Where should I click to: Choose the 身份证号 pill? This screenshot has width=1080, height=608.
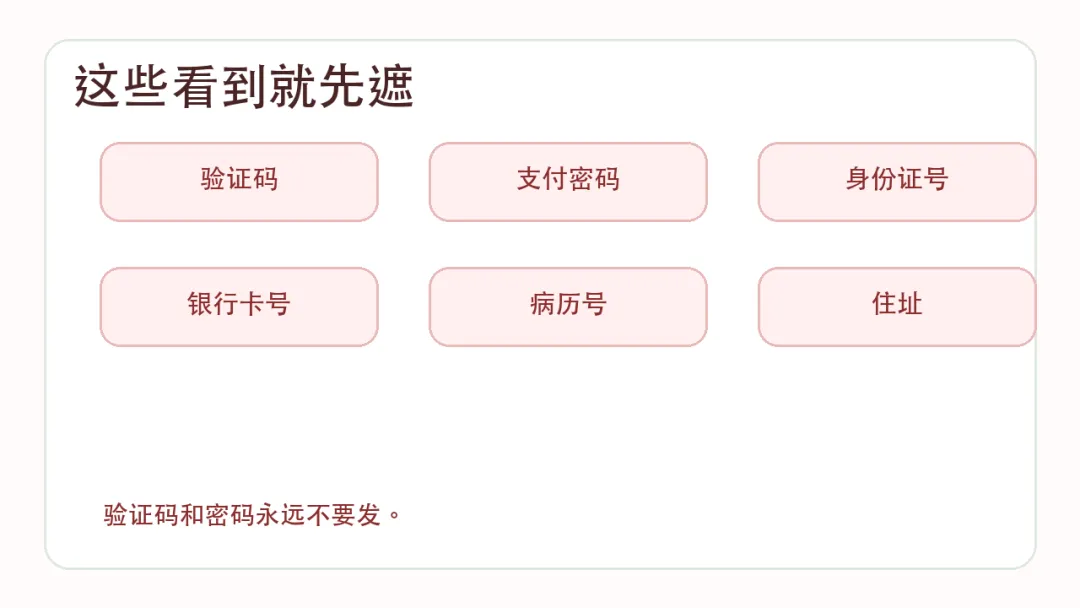pos(897,182)
